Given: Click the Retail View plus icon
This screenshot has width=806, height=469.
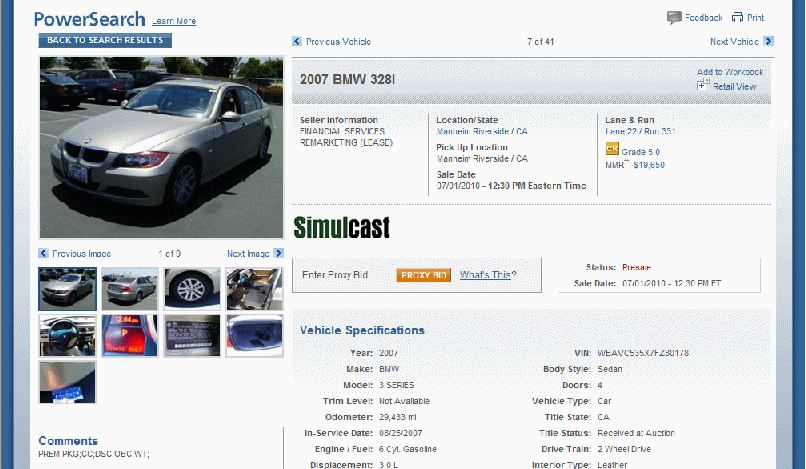Looking at the screenshot, I should click(703, 85).
